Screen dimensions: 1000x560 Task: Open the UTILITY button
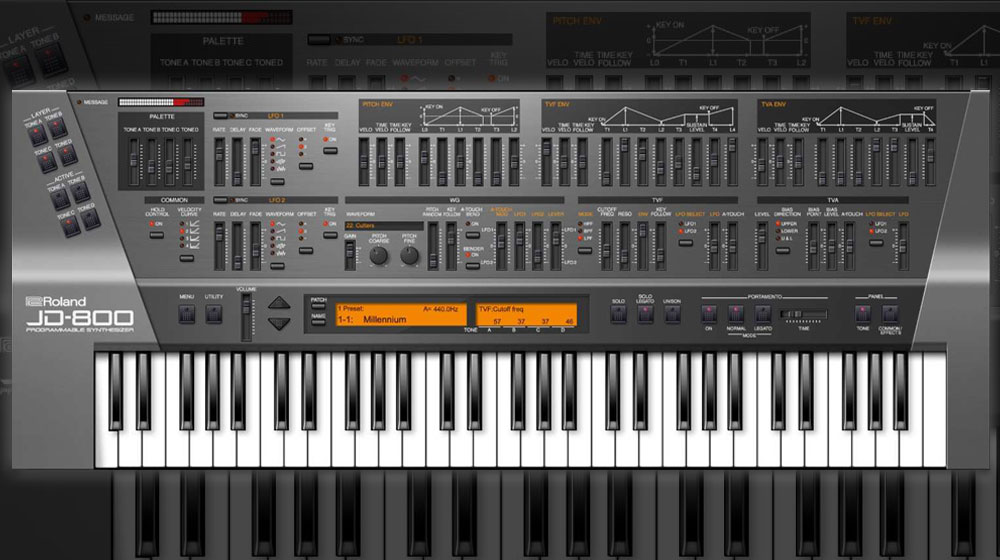(214, 313)
